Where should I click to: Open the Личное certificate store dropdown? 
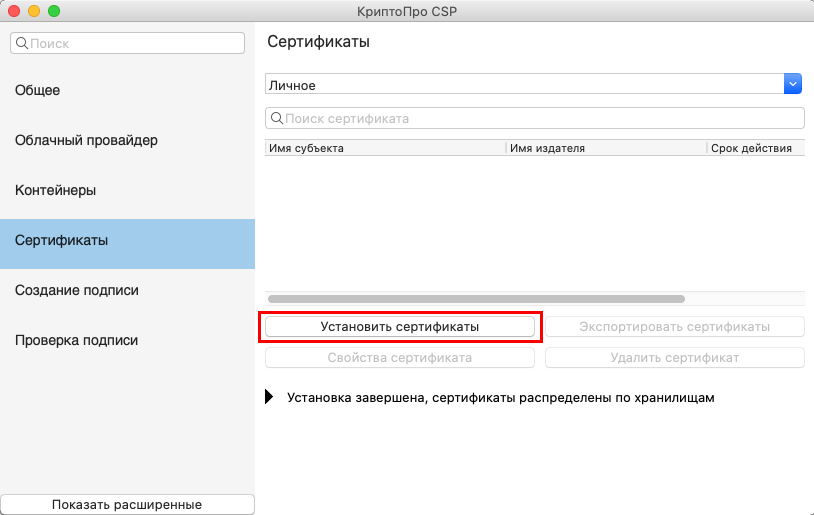pos(524,85)
